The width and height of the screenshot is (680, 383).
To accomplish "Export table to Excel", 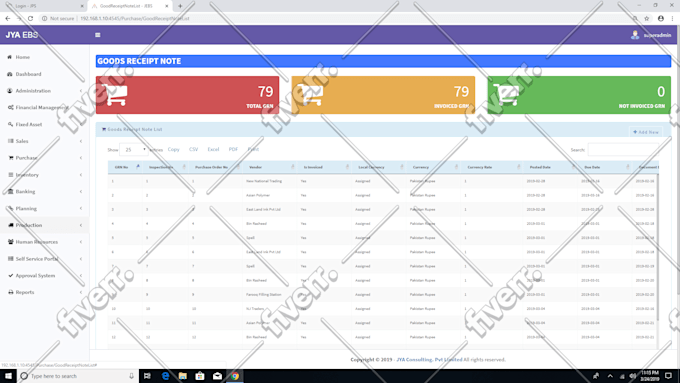I will point(213,149).
